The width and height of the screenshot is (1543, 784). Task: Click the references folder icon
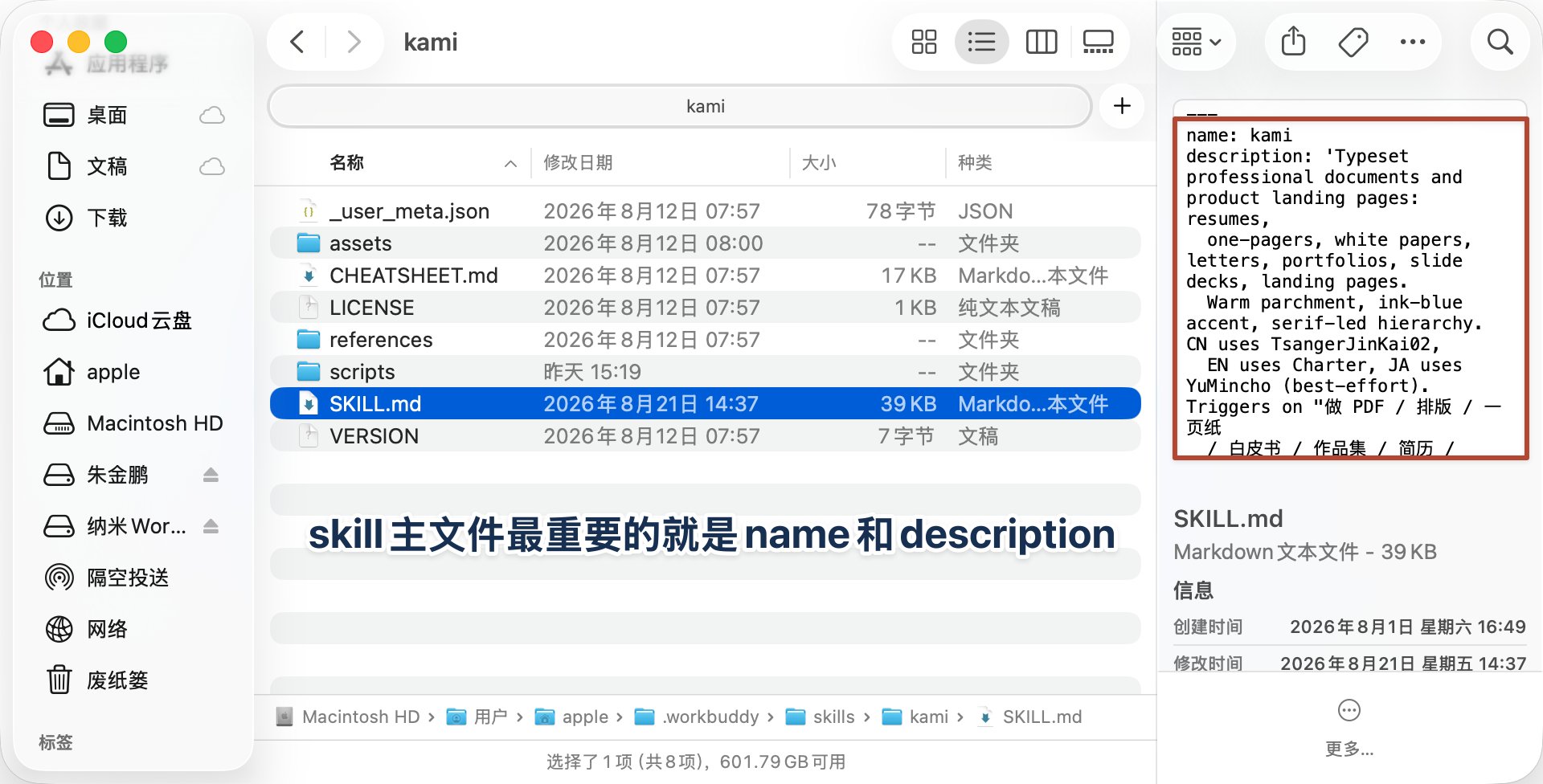tap(309, 340)
